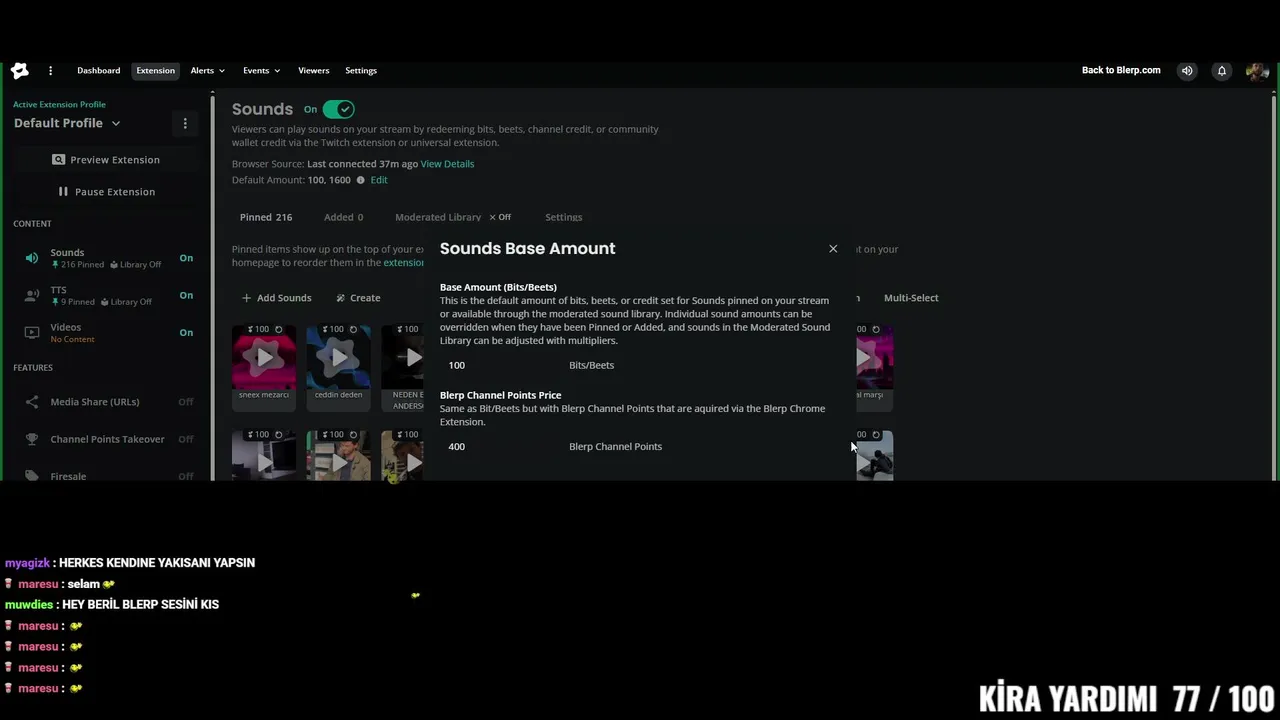Open Channel Points Takeover feature
The image size is (1280, 720).
coord(107,439)
